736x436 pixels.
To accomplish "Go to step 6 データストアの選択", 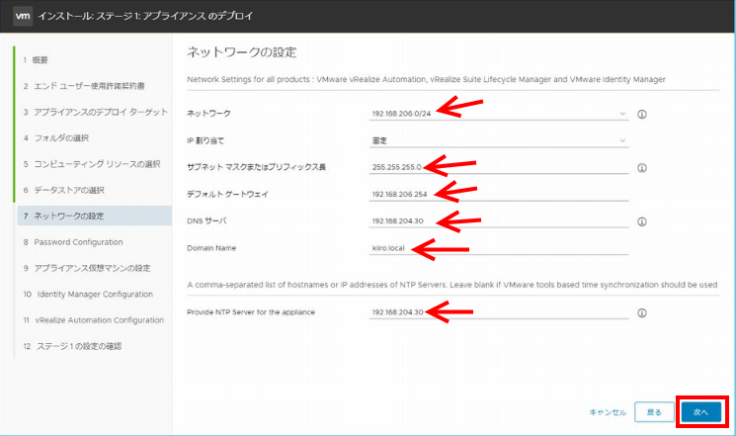I will 64,190.
